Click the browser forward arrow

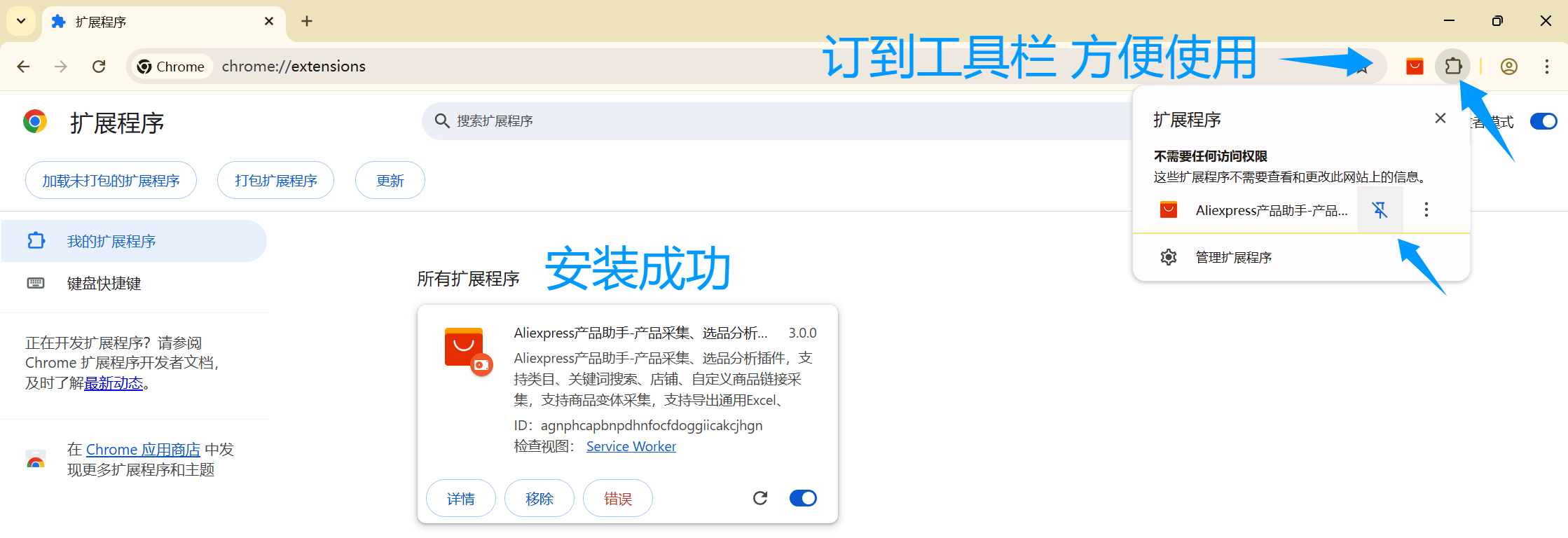click(61, 67)
